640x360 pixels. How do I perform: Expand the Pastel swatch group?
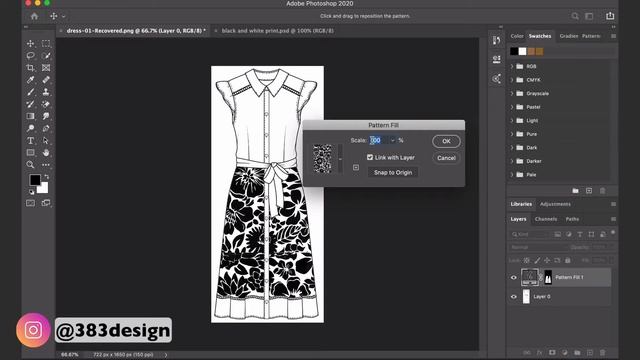coord(512,107)
